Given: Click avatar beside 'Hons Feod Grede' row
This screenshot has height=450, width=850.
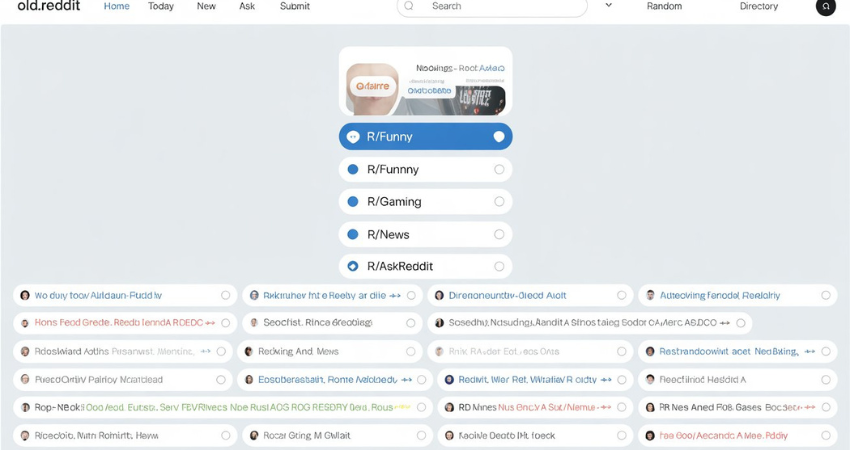Looking at the screenshot, I should 24,323.
